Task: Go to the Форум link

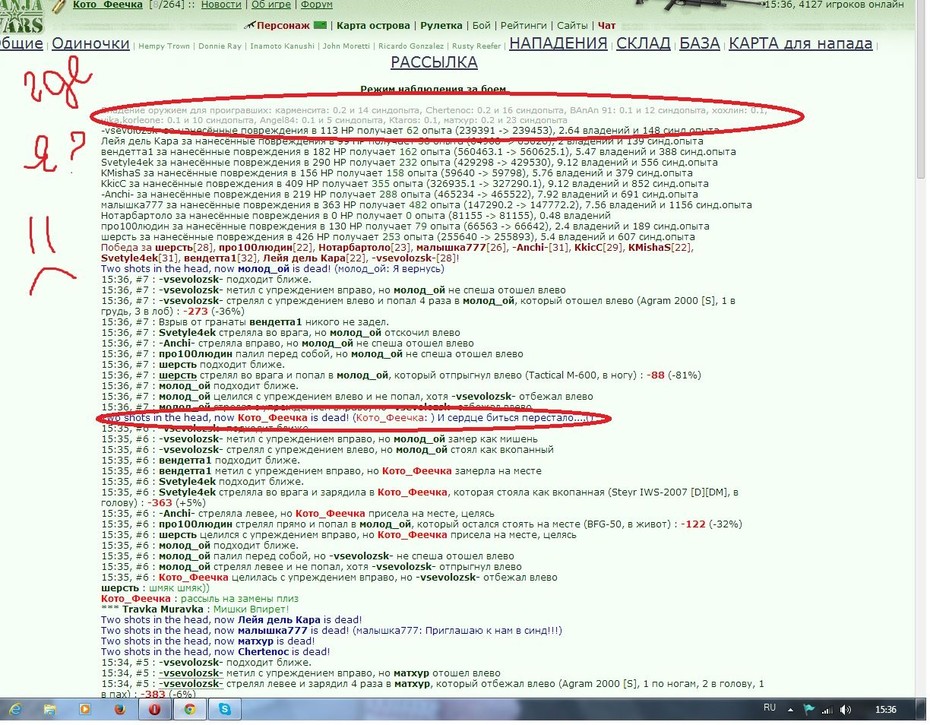Action: [316, 5]
